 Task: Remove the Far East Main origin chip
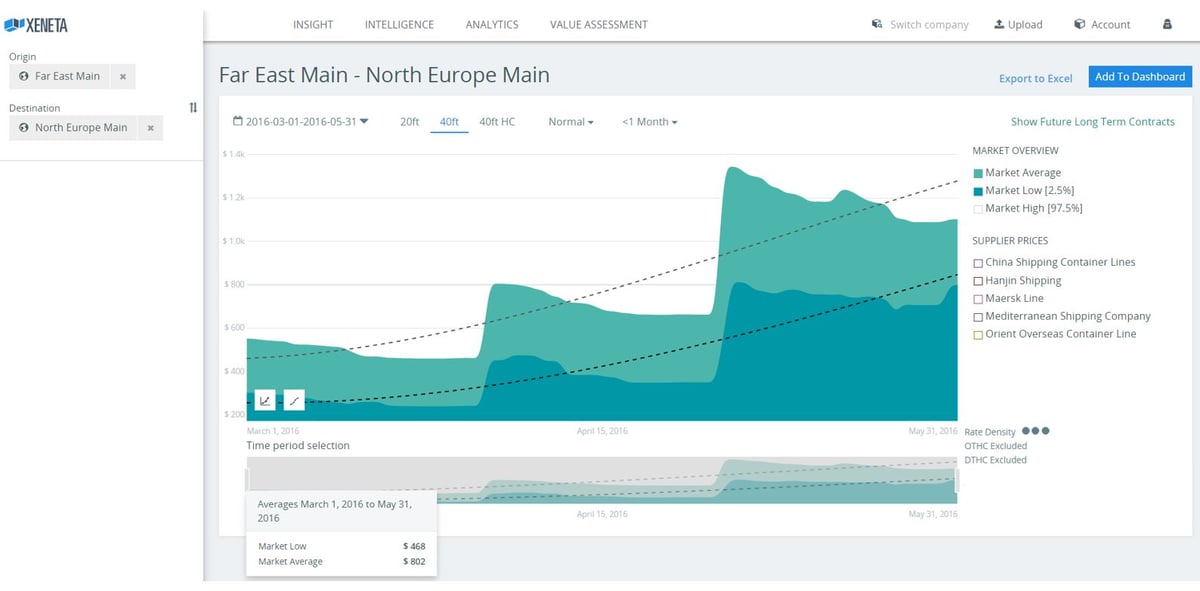pyautogui.click(x=122, y=76)
